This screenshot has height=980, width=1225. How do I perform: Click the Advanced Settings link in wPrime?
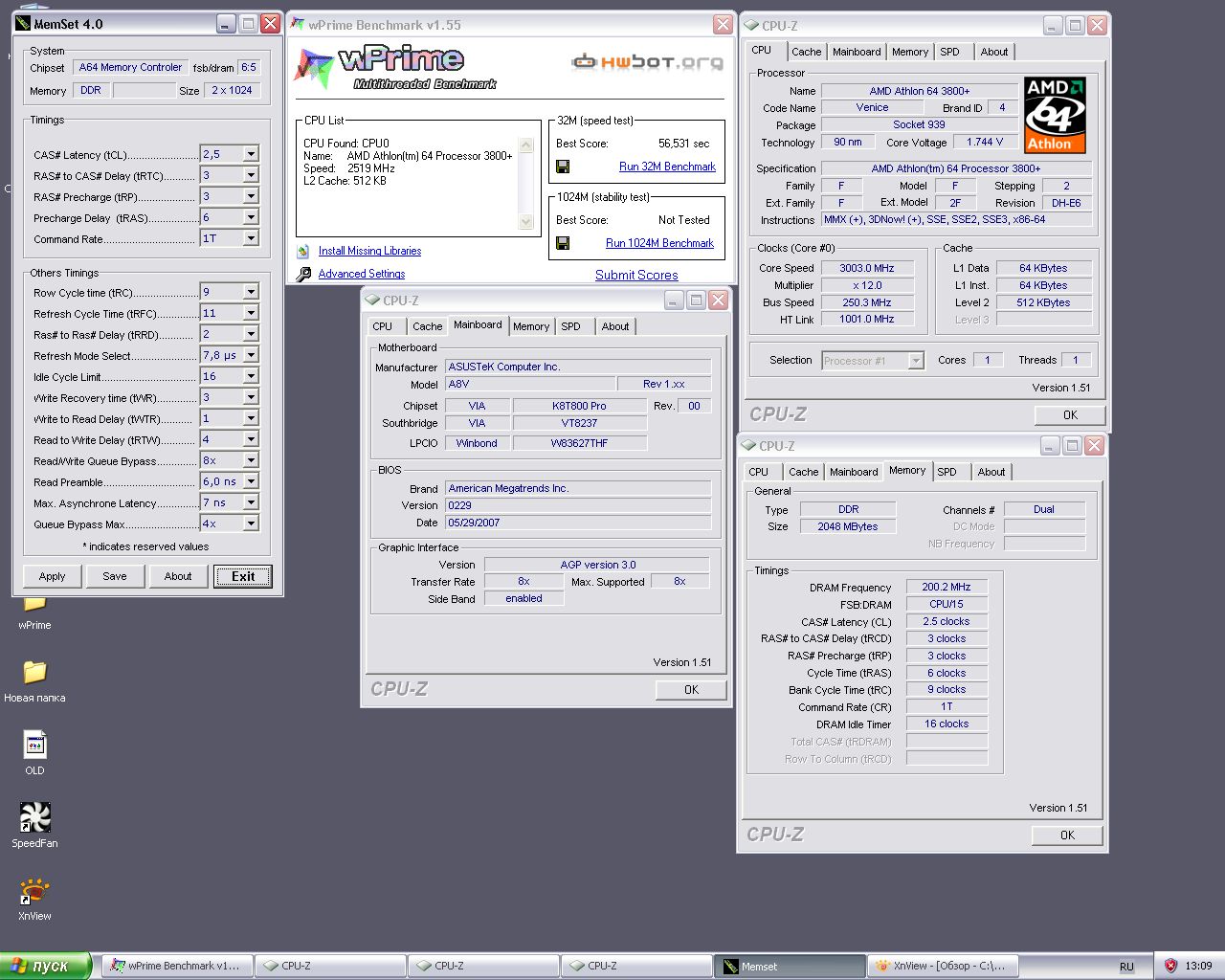(x=361, y=274)
